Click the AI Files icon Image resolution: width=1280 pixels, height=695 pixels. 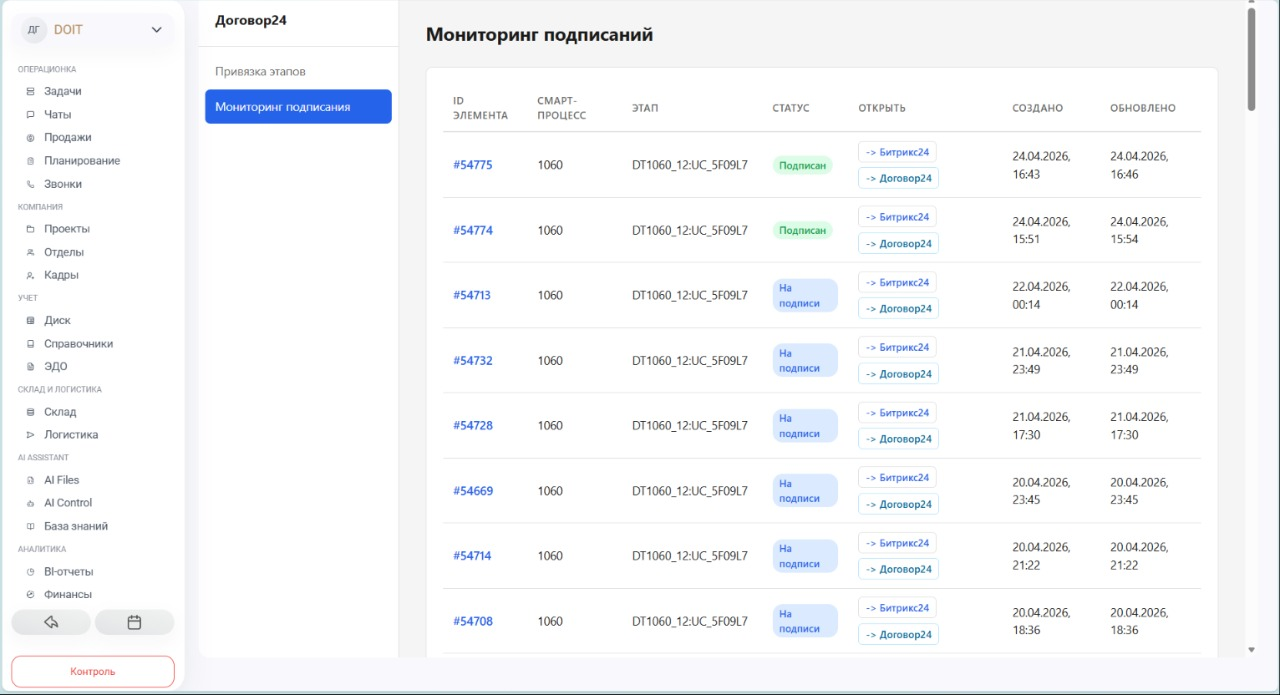pyautogui.click(x=30, y=480)
